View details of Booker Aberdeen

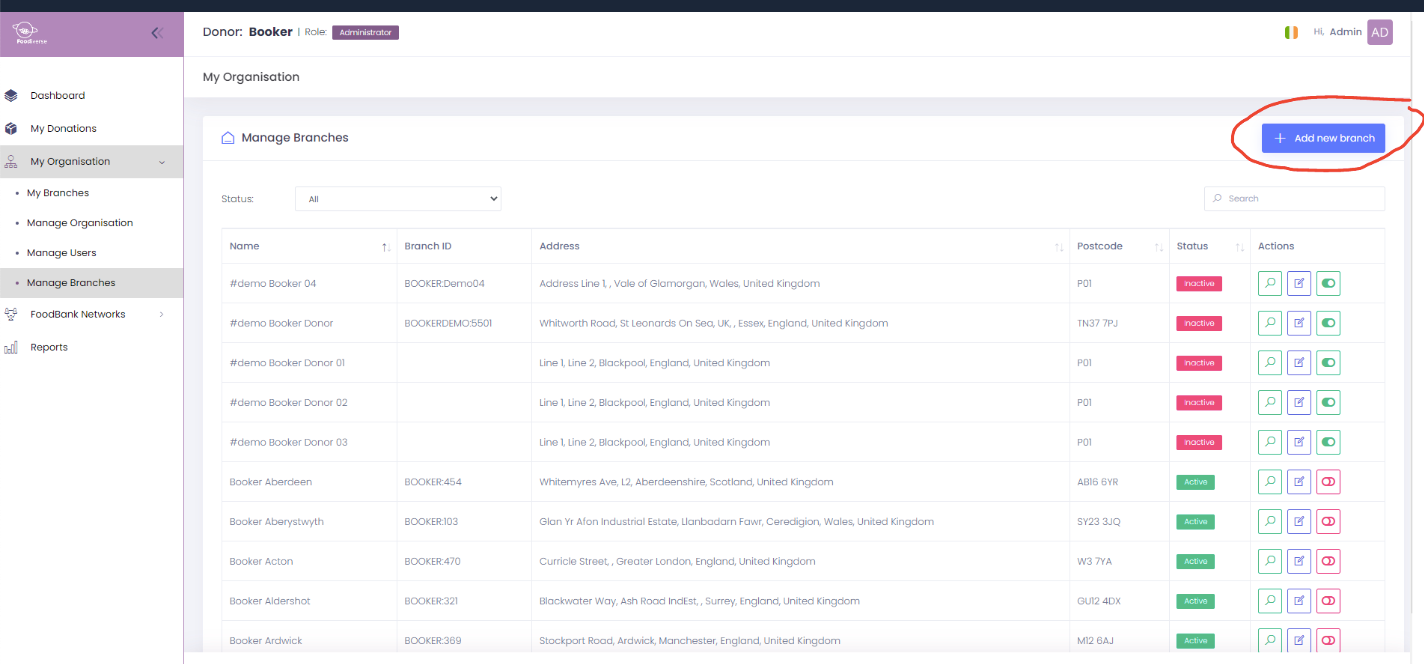pyautogui.click(x=1269, y=482)
